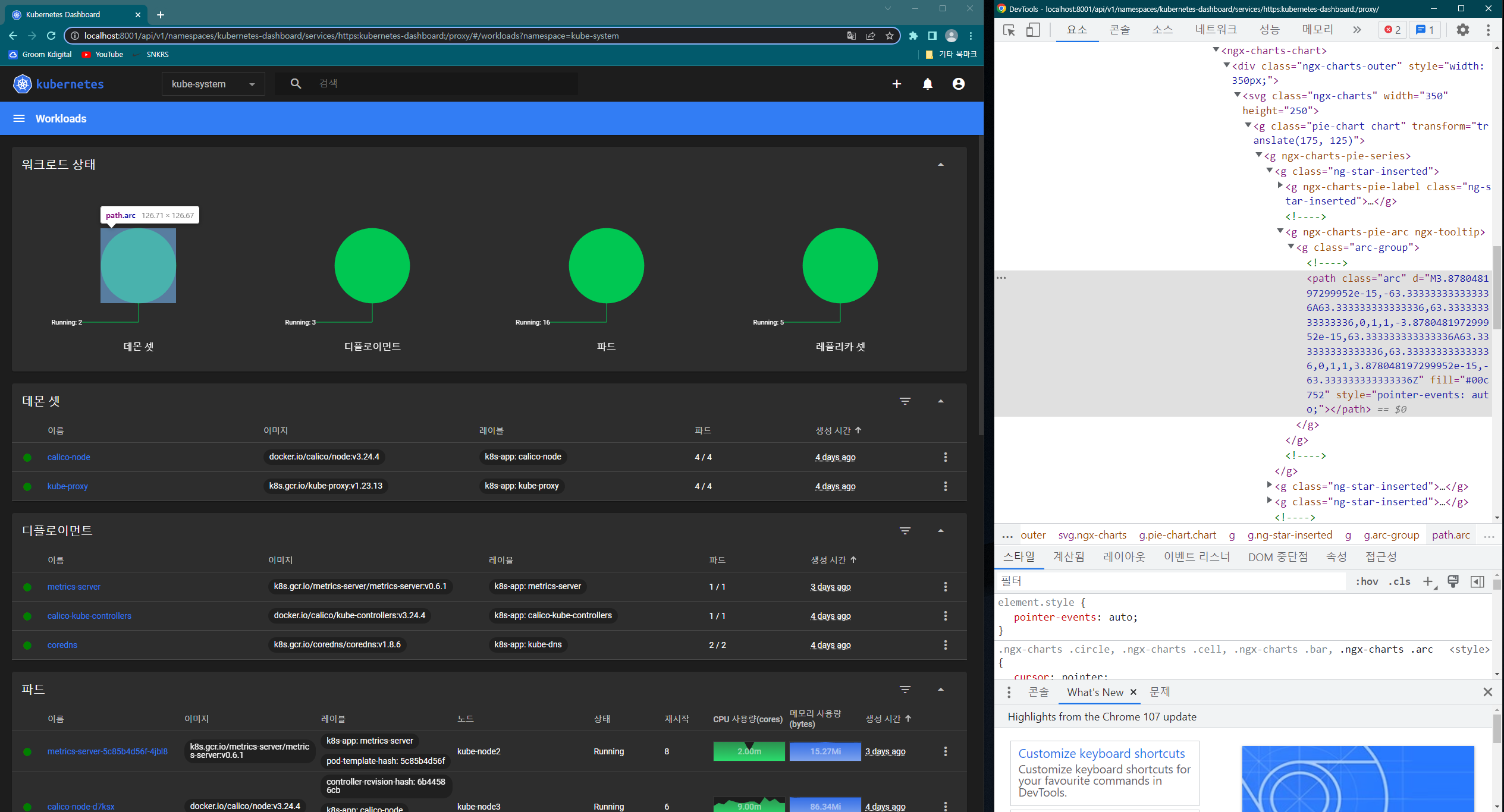Select the inspect element picker in DevTools
Viewport: 1504px width, 812px height.
1008,29
